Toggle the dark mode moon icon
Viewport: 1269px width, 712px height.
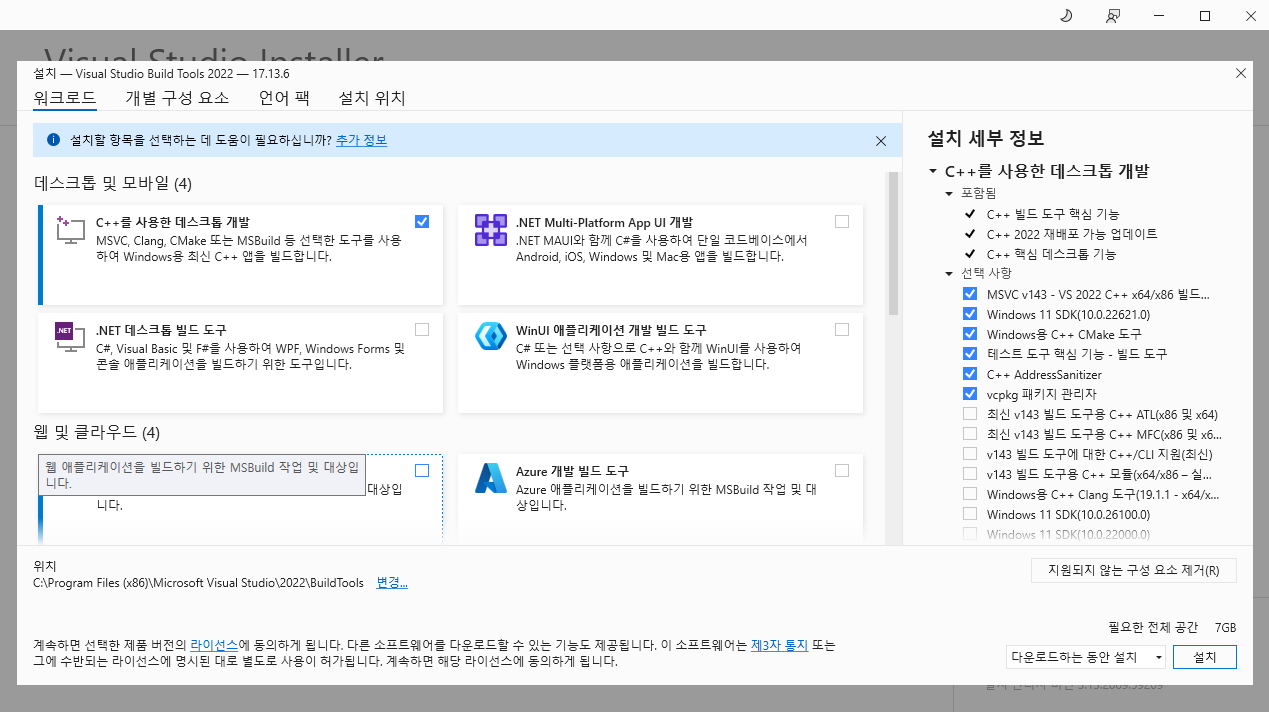pyautogui.click(x=1066, y=15)
